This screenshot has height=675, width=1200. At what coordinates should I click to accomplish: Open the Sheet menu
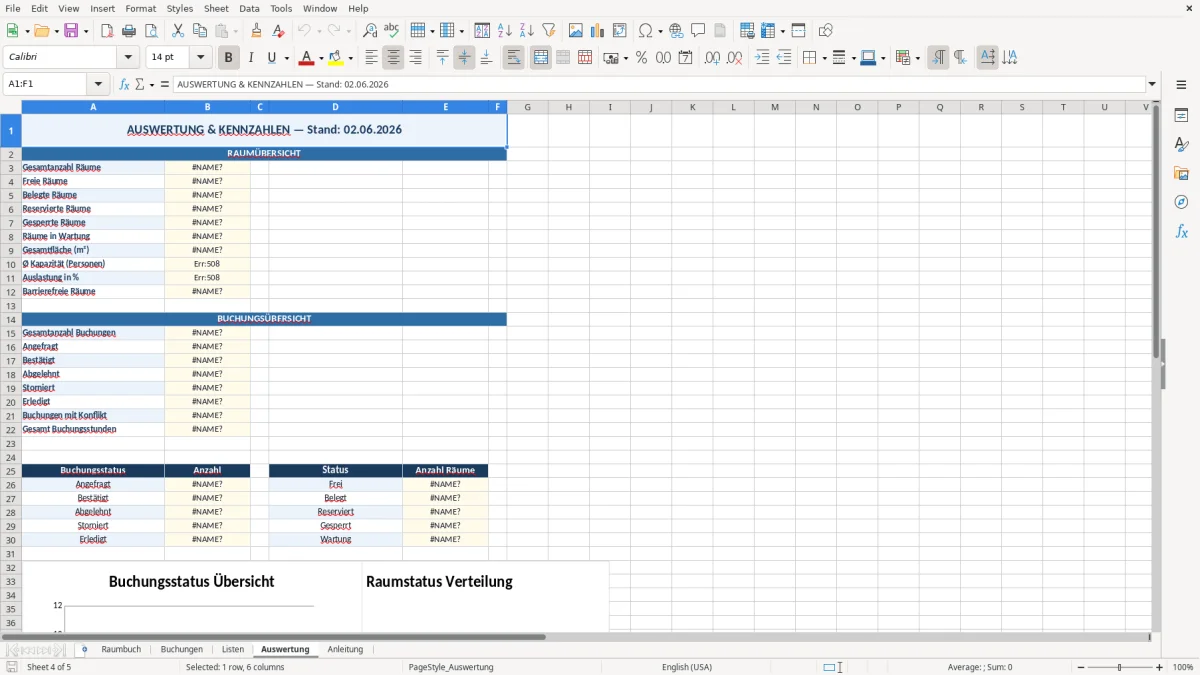pyautogui.click(x=216, y=8)
